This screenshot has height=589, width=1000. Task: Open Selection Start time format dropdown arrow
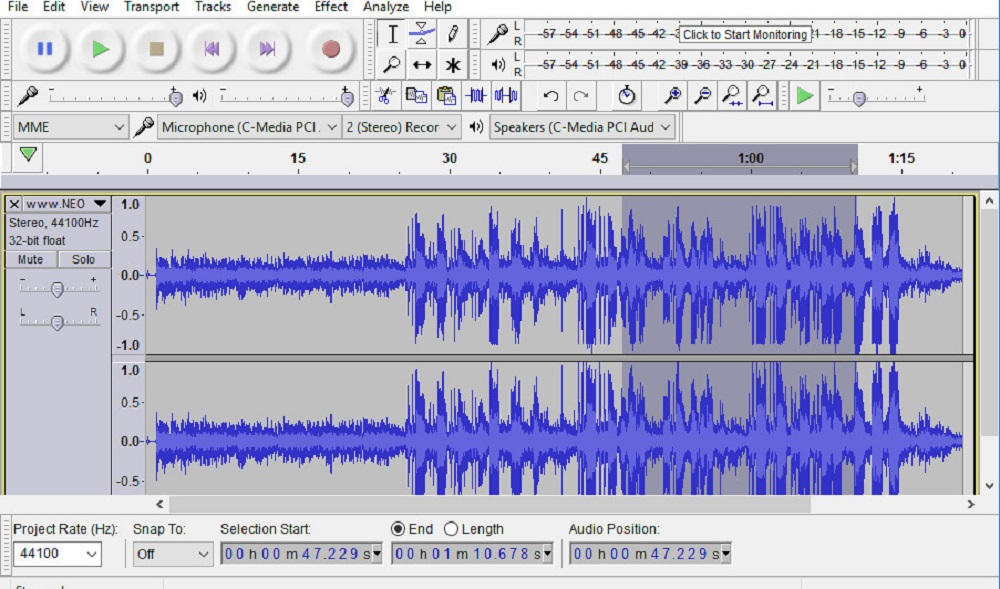377,554
